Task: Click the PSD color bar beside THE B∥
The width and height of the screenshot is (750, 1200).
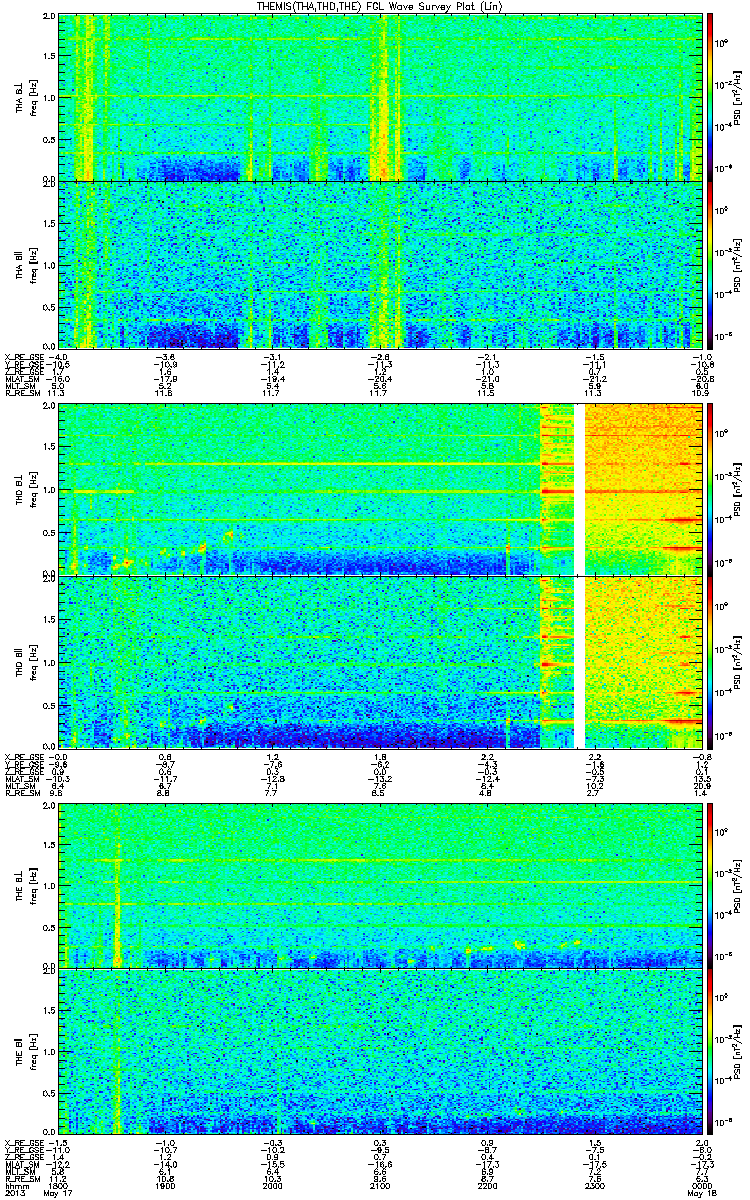Action: click(x=711, y=1052)
